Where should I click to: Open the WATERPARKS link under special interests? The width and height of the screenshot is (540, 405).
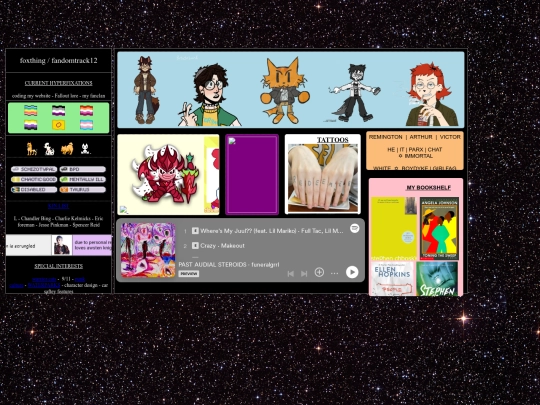(x=44, y=285)
